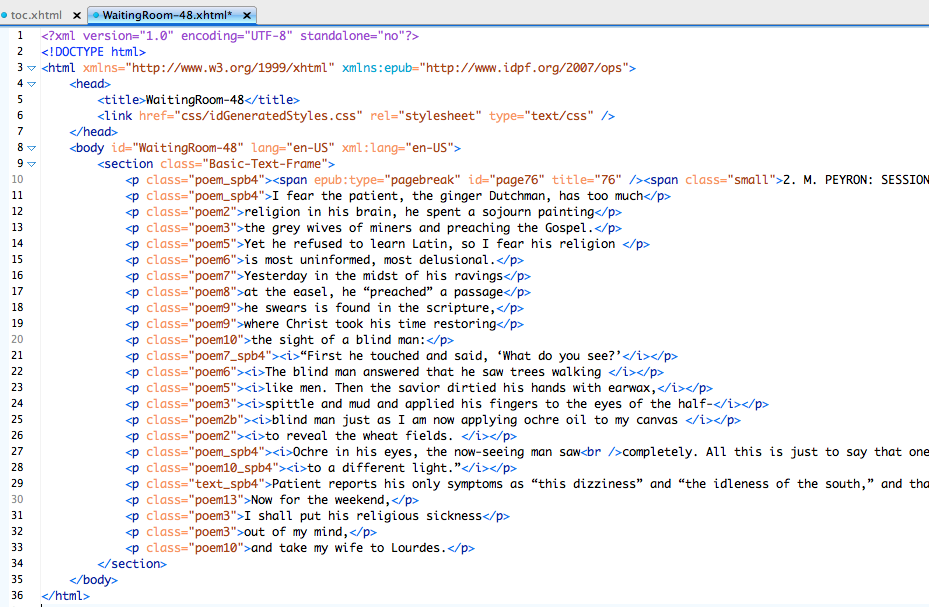
Task: Collapse the head element fold triangle
Action: pyautogui.click(x=32, y=84)
